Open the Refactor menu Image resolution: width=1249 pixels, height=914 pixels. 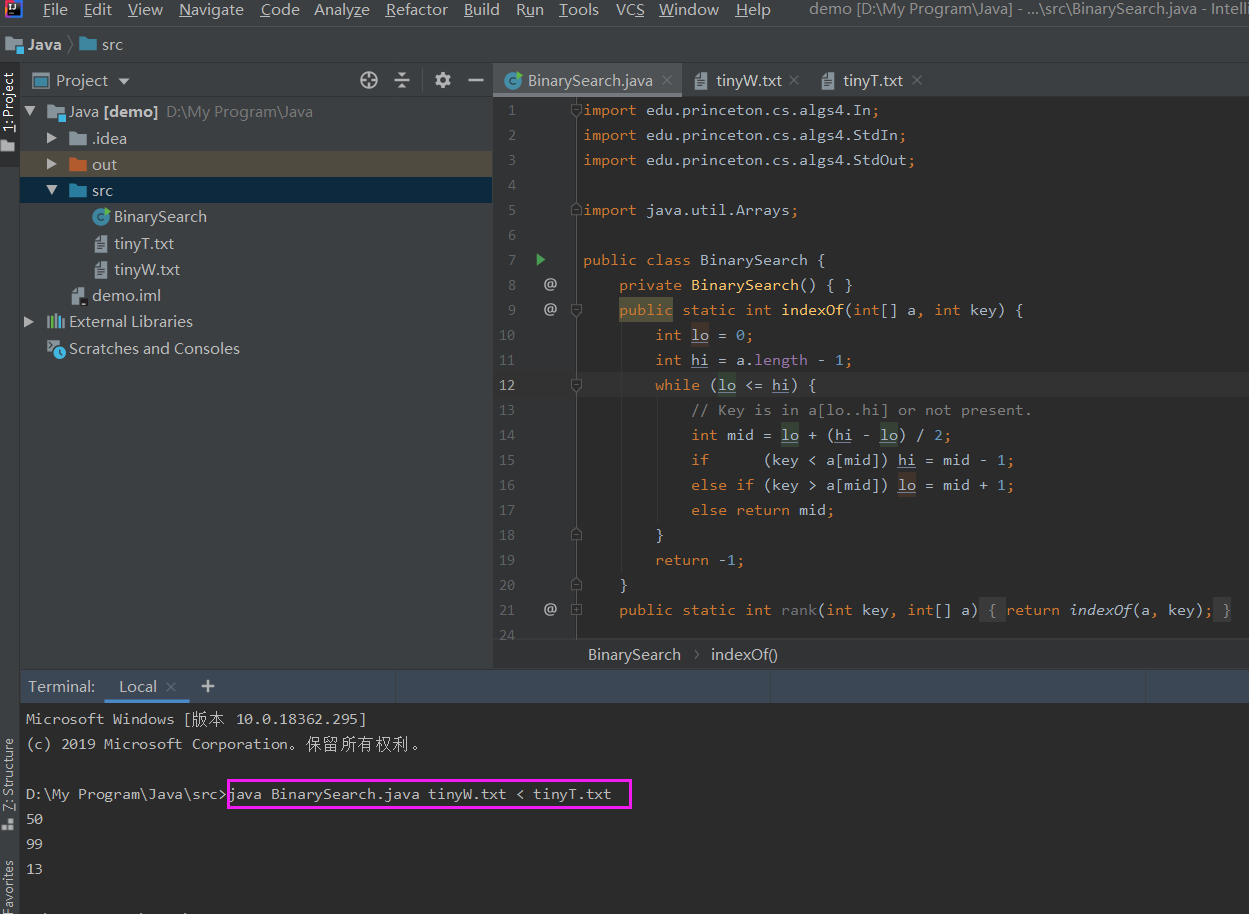tap(417, 10)
